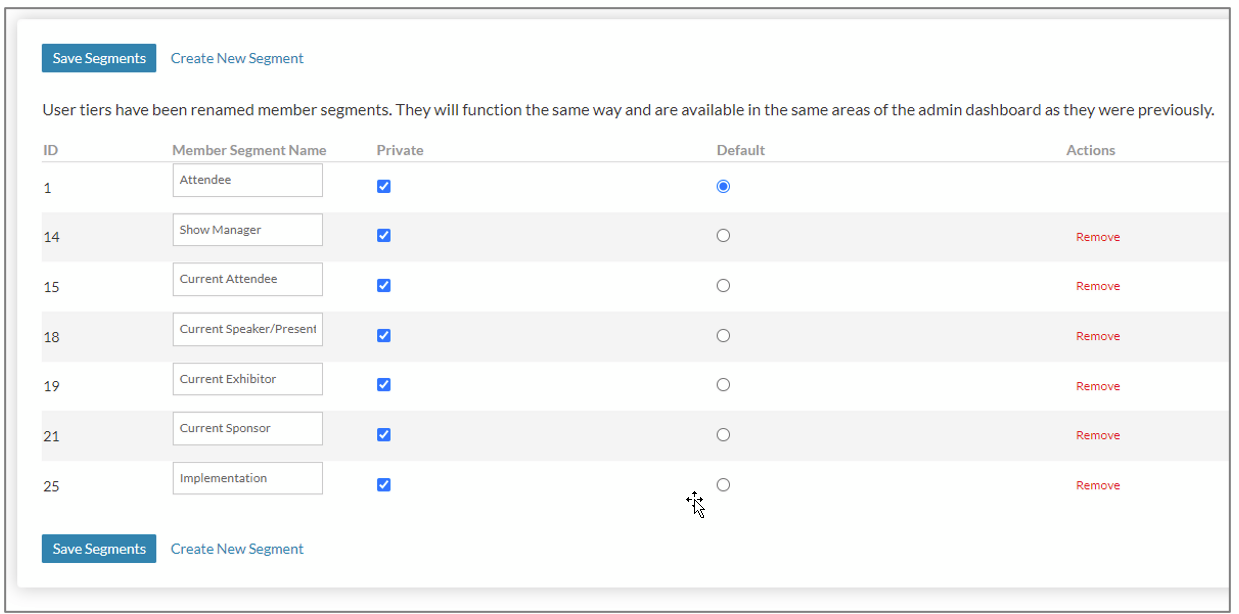Make Current Sponsor the default segment
The width and height of the screenshot is (1239, 614).
(x=723, y=435)
